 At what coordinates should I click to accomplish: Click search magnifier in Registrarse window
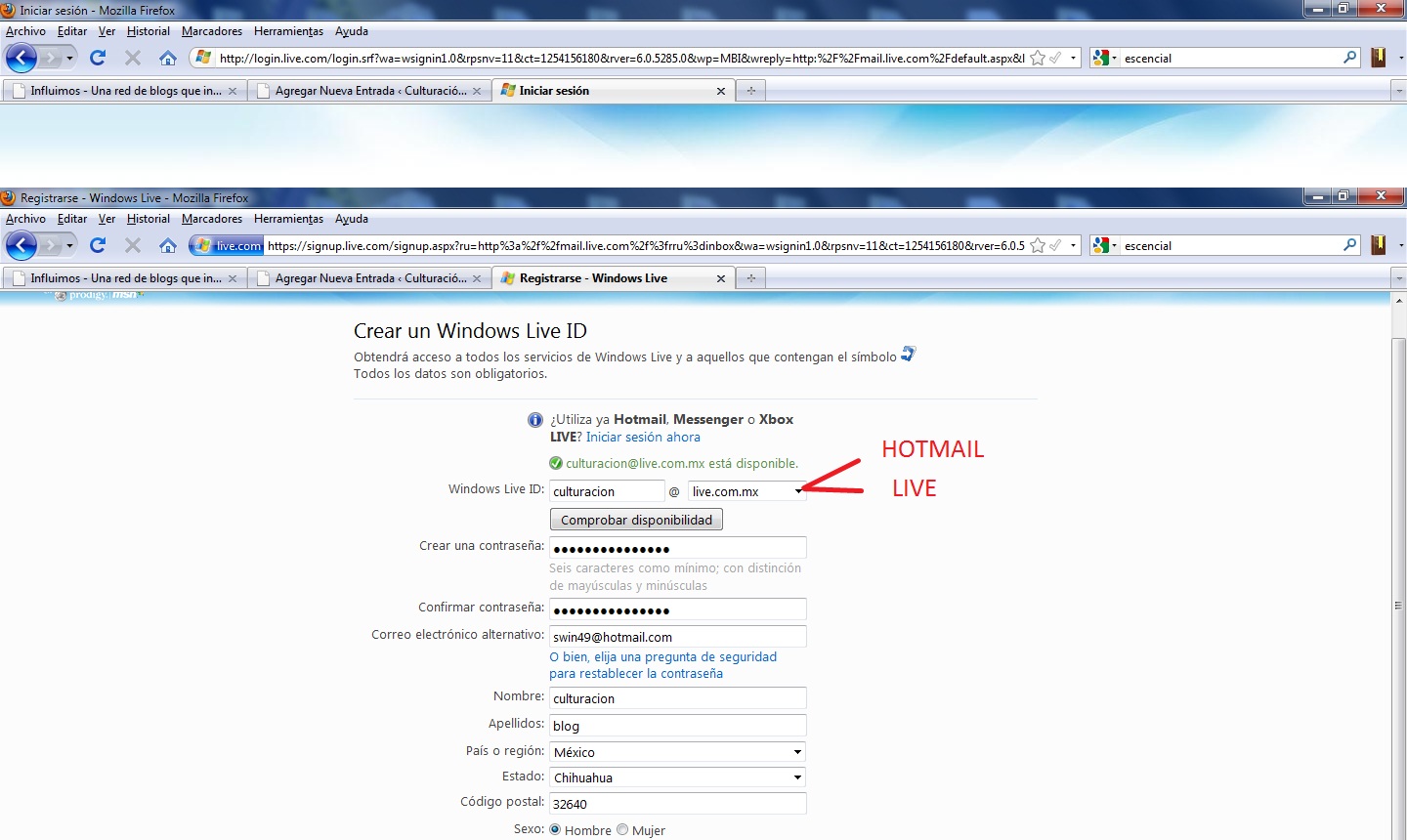(x=1350, y=245)
